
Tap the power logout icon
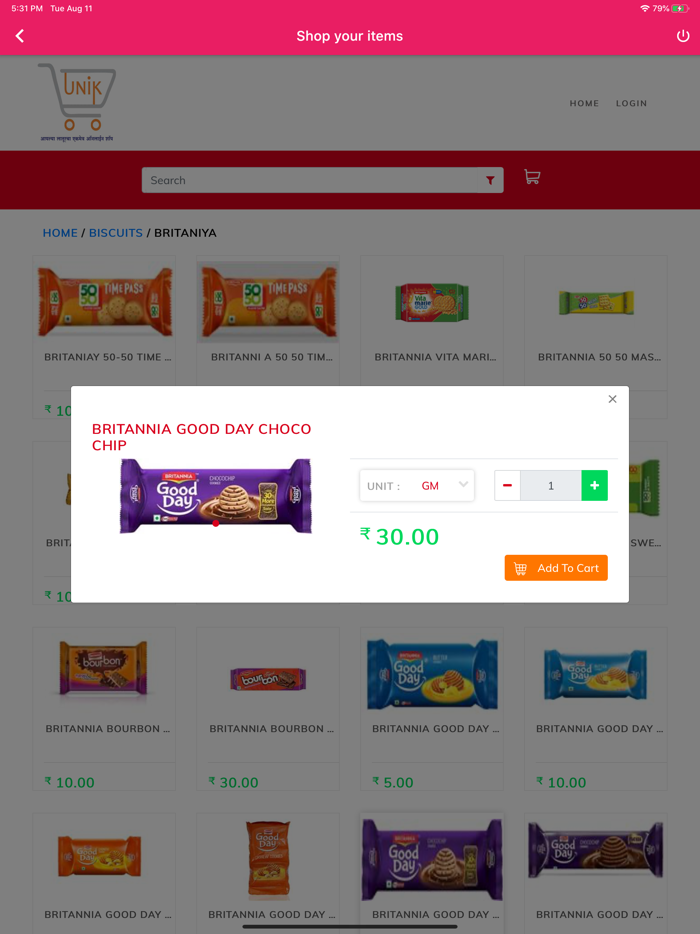[683, 36]
